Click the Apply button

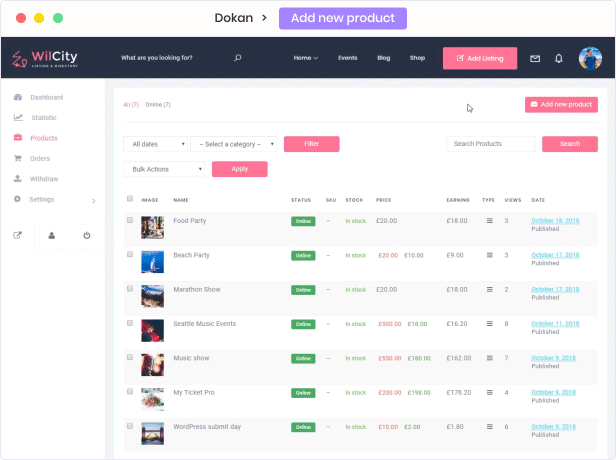click(x=240, y=169)
